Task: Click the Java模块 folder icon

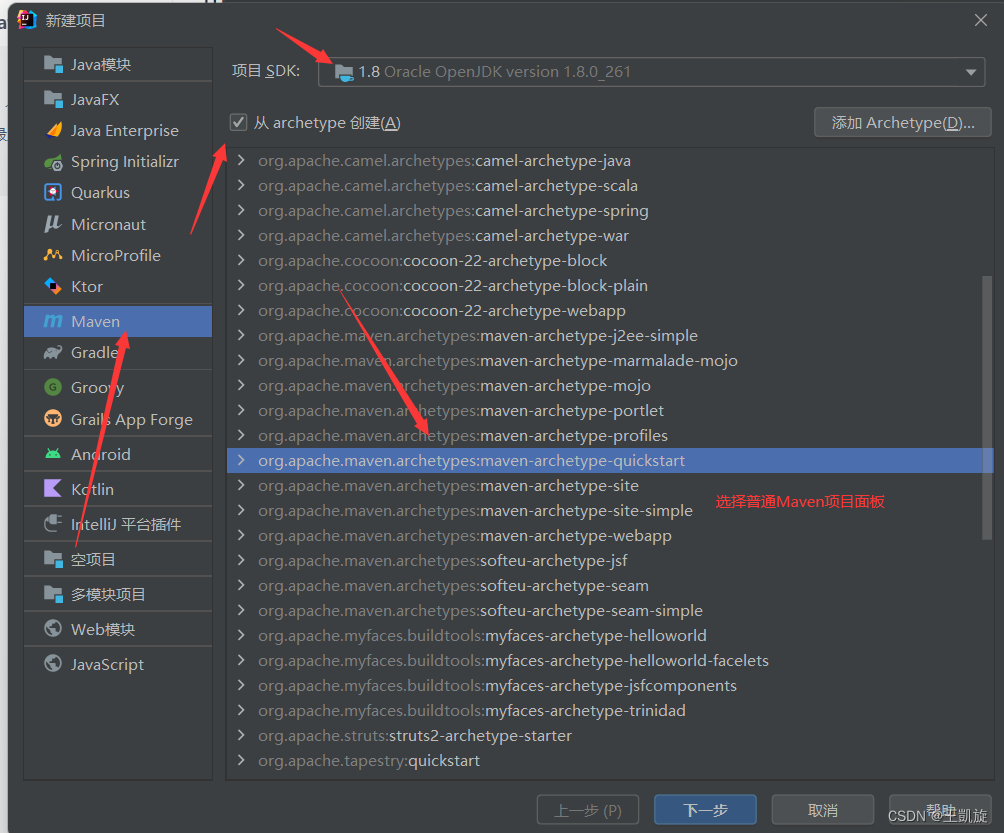Action: (x=53, y=64)
